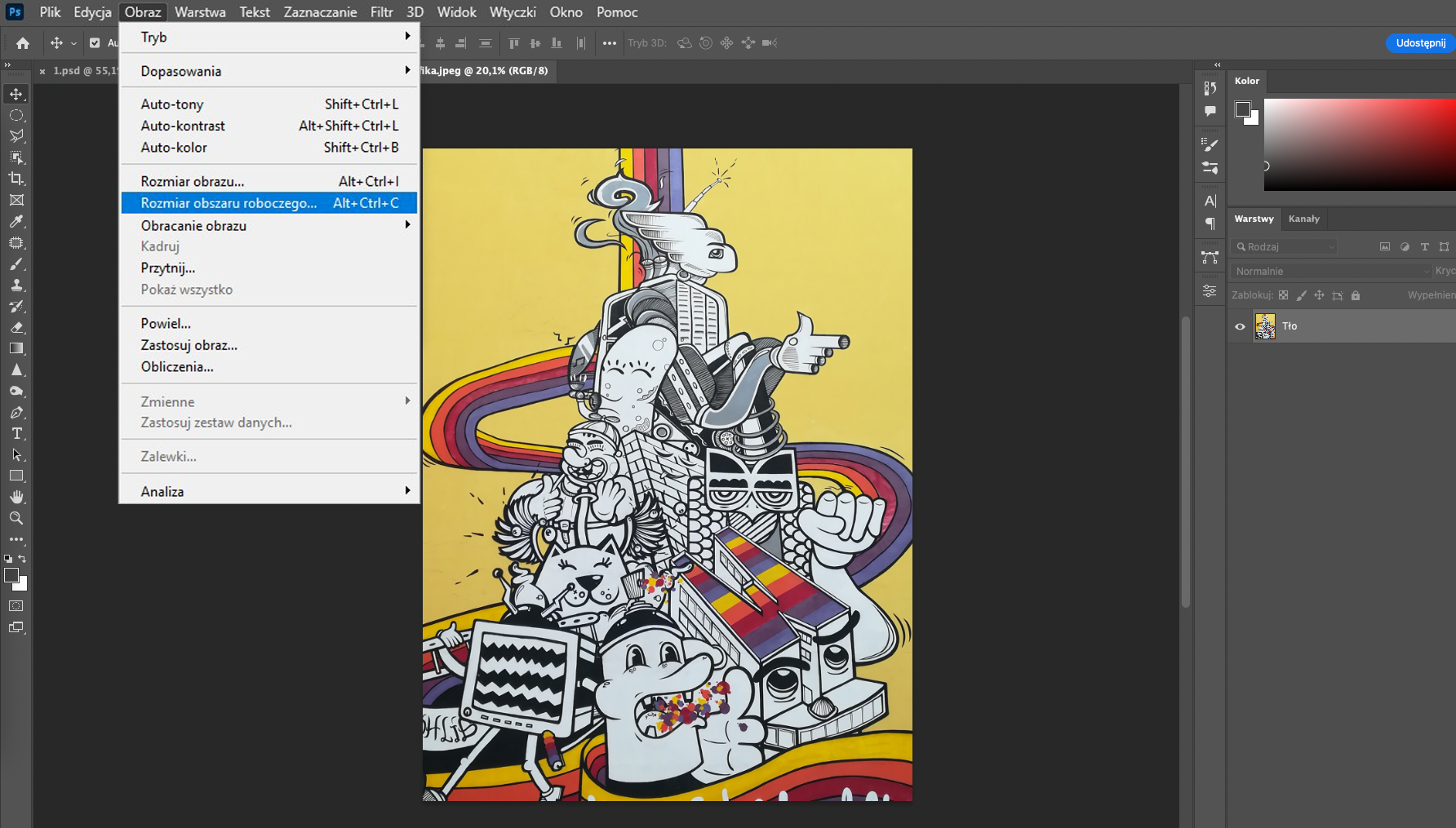Select the Frame tool

(16, 200)
